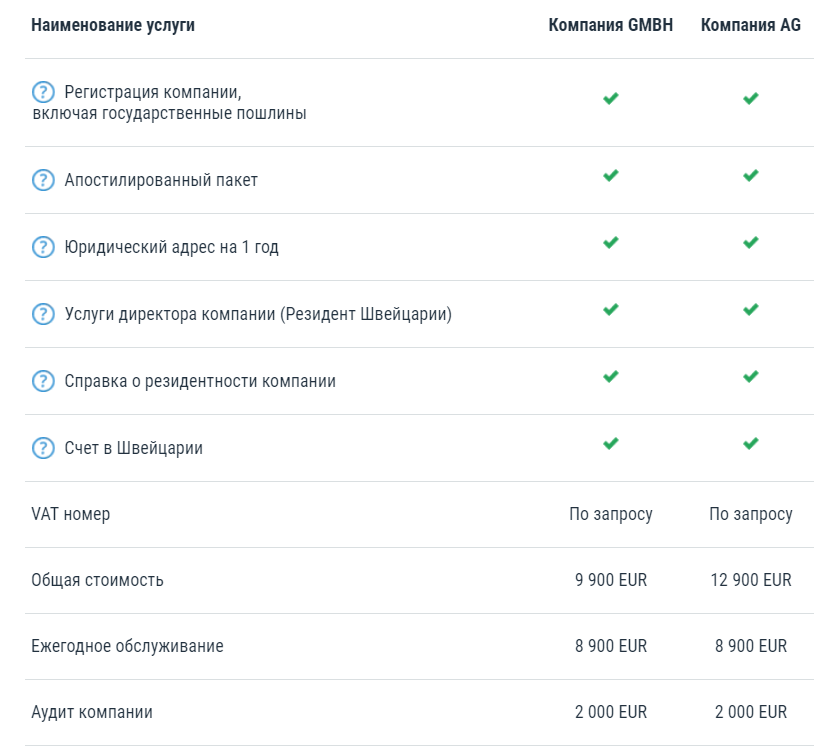This screenshot has width=836, height=752.
Task: Open the tooltip icon for Юридический адрес
Action: (x=43, y=247)
